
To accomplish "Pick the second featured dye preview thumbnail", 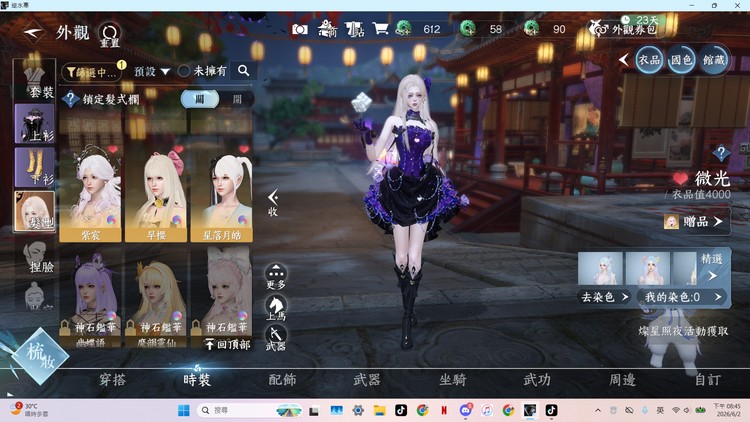I will (x=648, y=268).
